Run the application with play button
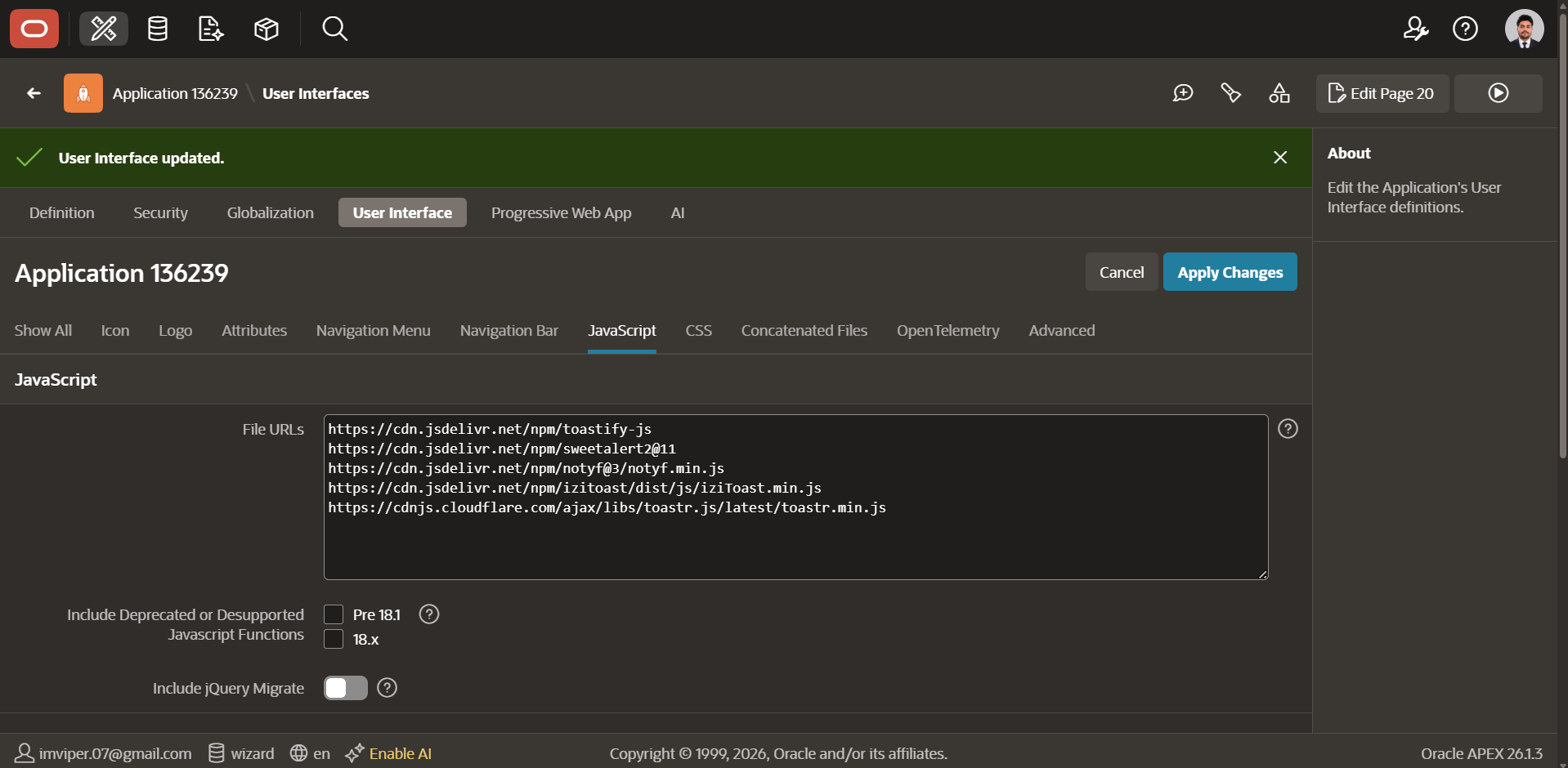 pyautogui.click(x=1499, y=93)
